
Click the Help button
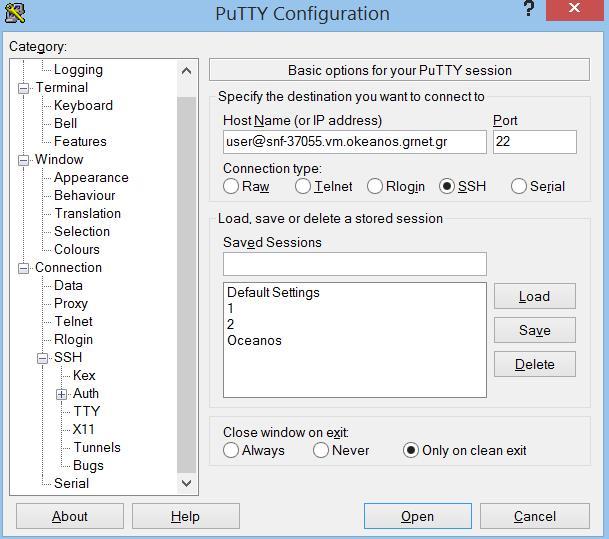[186, 516]
